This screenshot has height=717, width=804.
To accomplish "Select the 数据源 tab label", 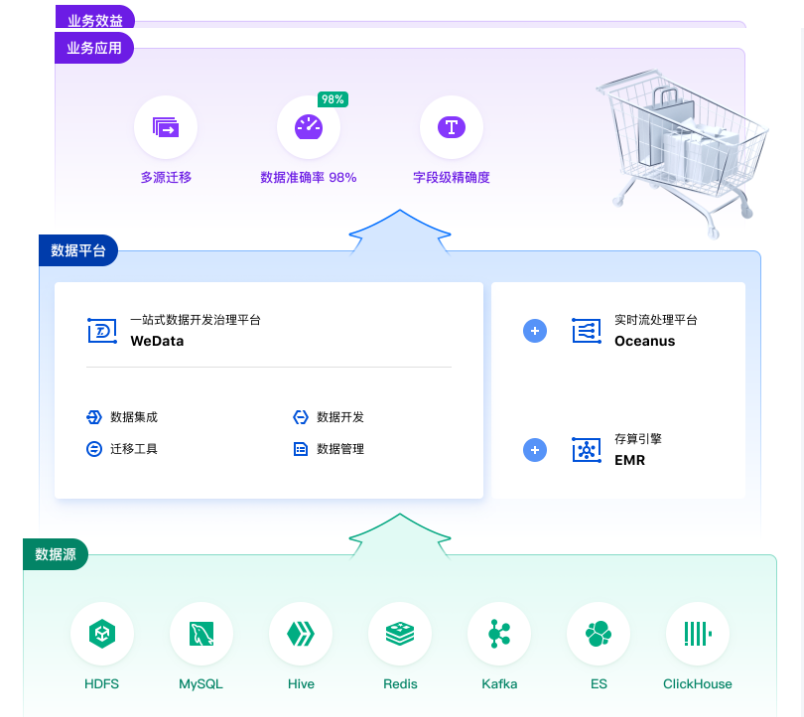I will click(x=55, y=554).
